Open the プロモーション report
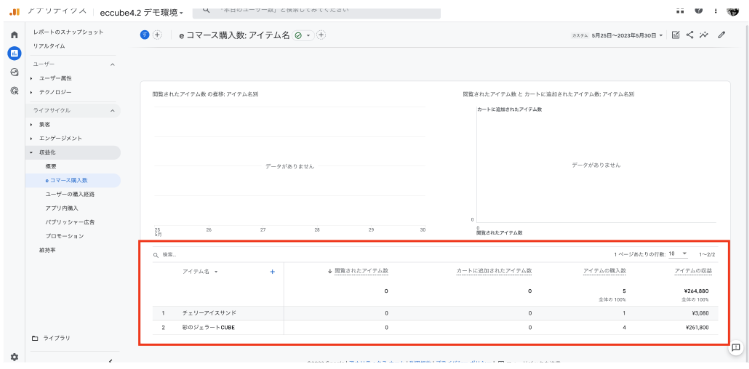The image size is (749, 369). point(64,236)
